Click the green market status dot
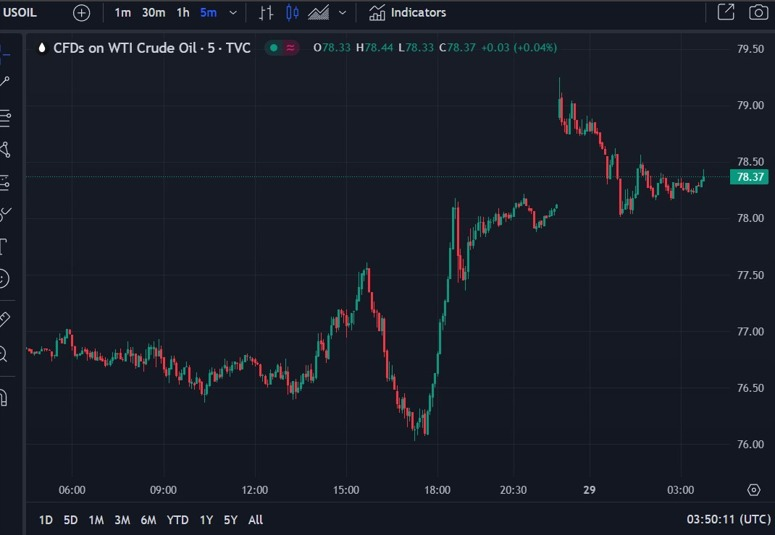This screenshot has height=535, width=775. click(x=274, y=48)
